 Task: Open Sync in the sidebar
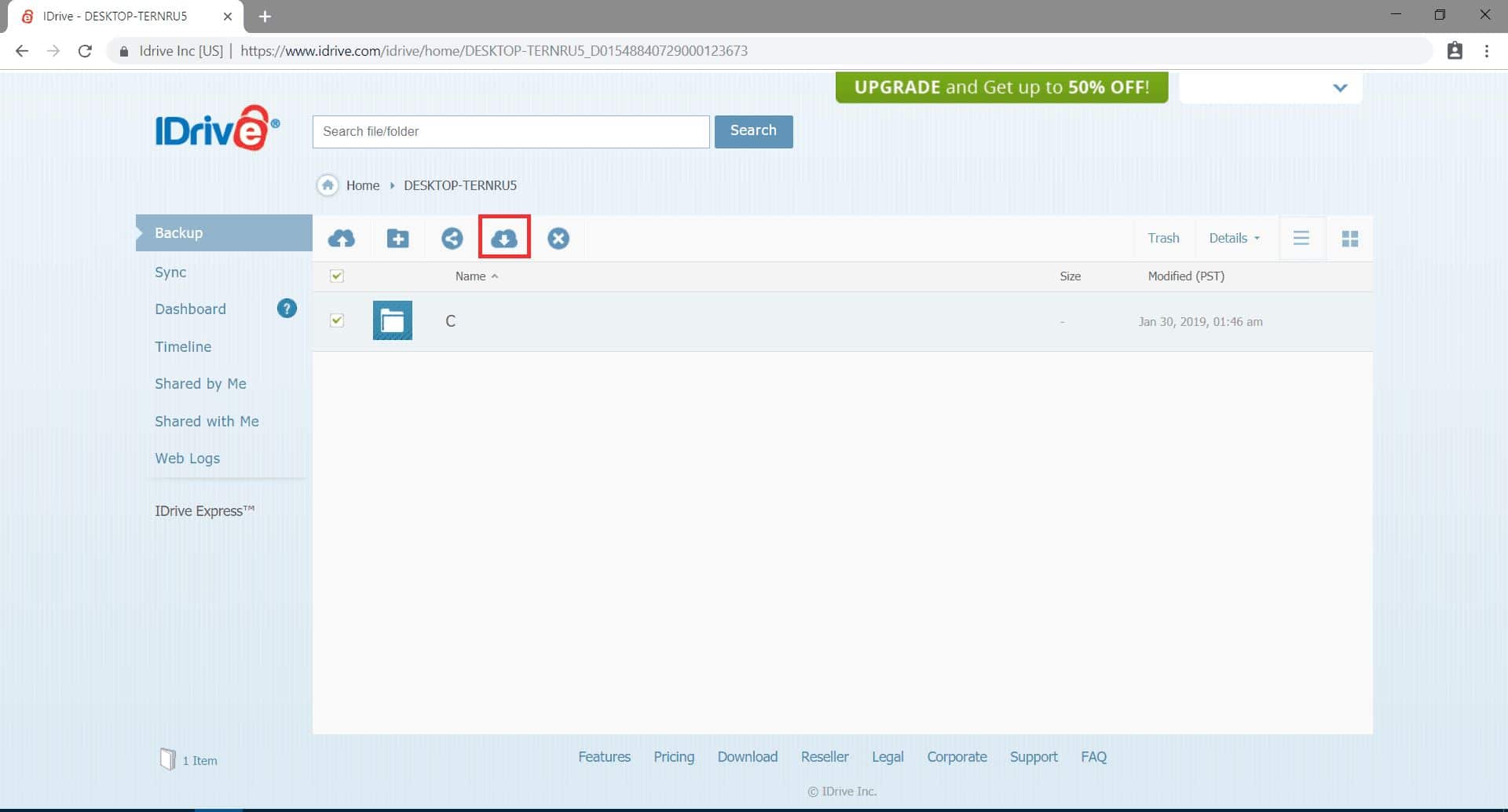coord(170,272)
